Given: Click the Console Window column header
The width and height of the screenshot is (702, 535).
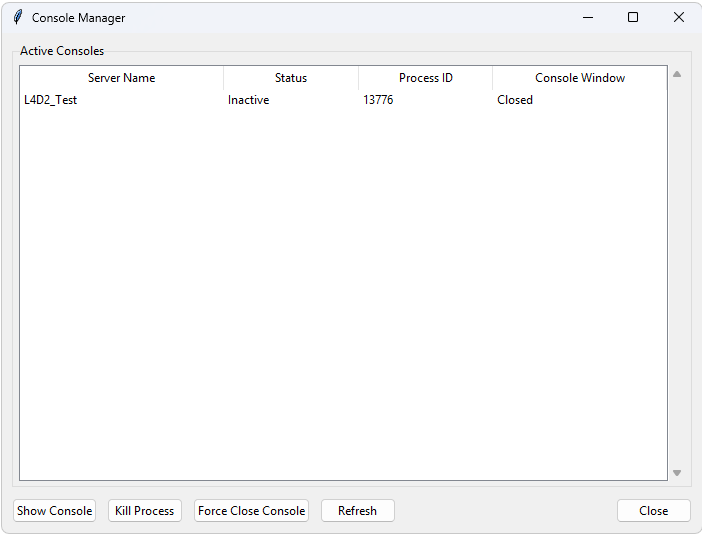Looking at the screenshot, I should click(580, 78).
